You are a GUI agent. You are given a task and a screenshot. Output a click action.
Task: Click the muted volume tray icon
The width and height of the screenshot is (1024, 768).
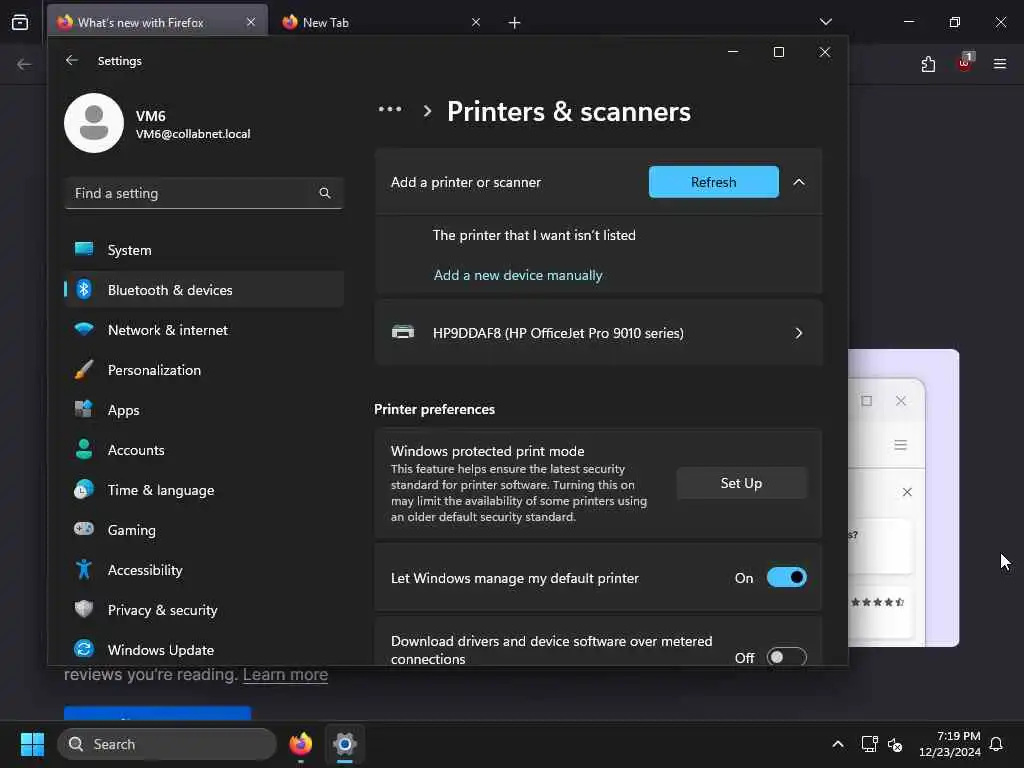(x=895, y=744)
